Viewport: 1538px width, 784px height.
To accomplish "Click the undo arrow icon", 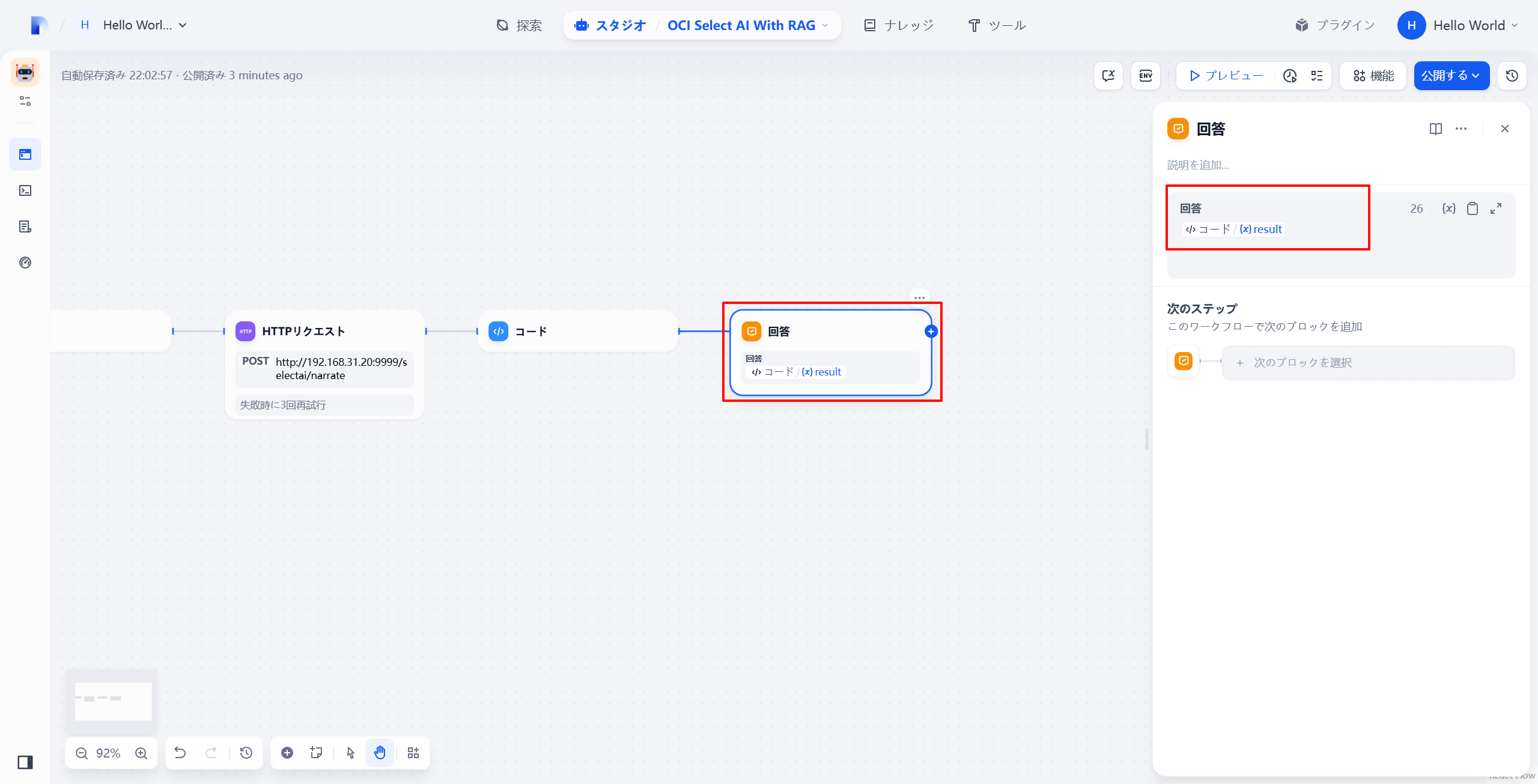I will [180, 753].
